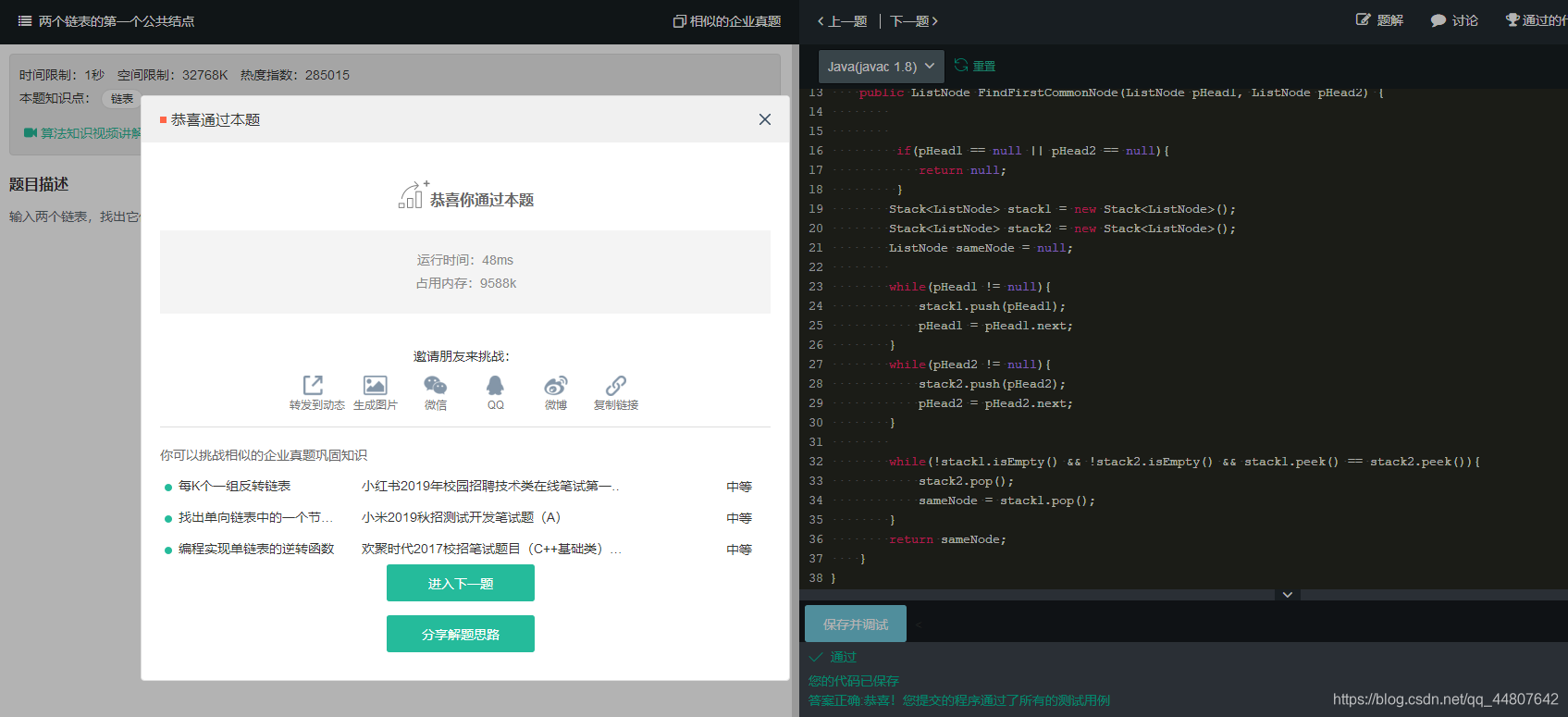Click the 题目描述 heading
Screen dimensions: 1568x717
pyautogui.click(x=39, y=184)
